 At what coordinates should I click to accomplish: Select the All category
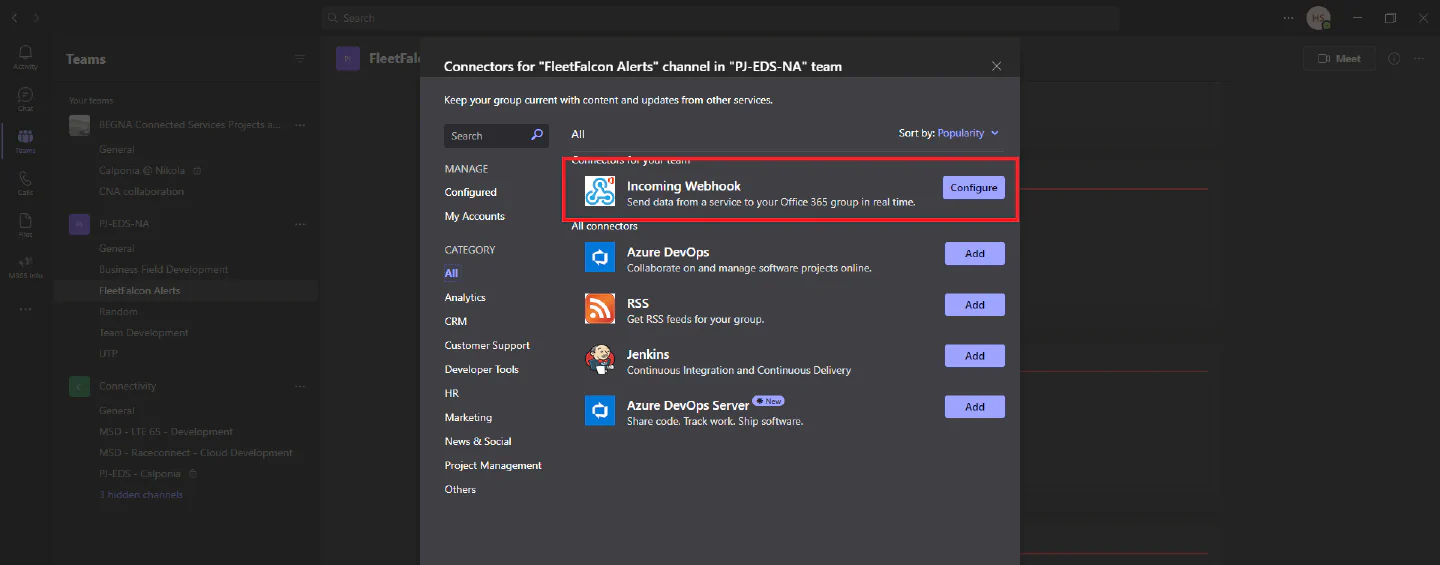[x=451, y=273]
